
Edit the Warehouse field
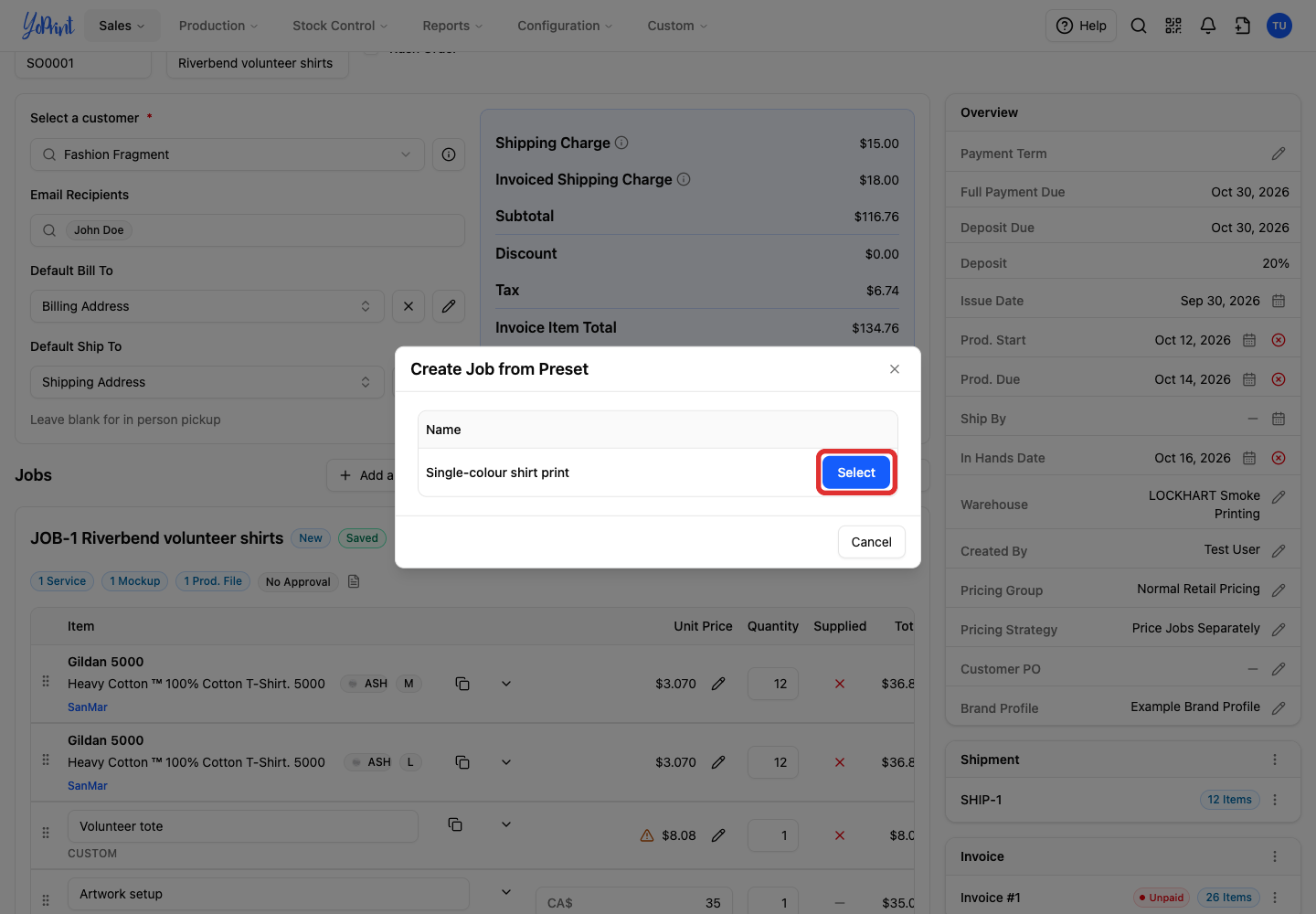tap(1279, 496)
